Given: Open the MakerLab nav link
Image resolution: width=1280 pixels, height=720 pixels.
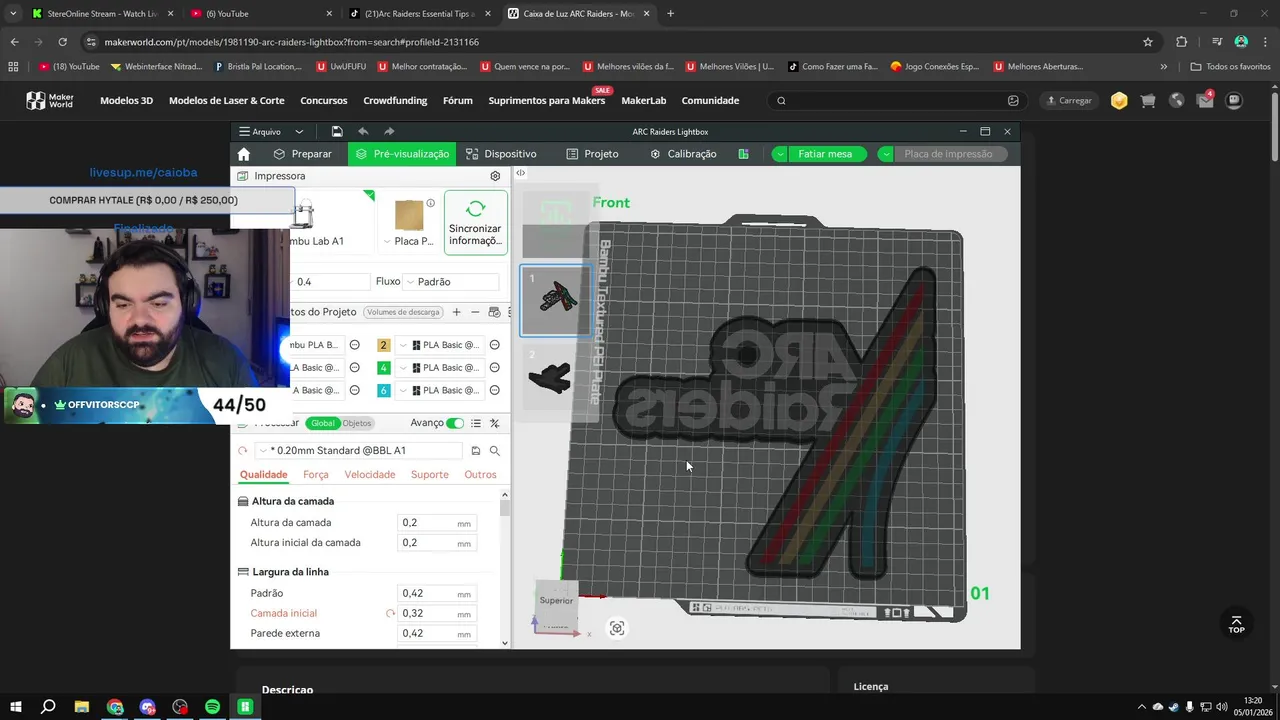Looking at the screenshot, I should pos(644,100).
